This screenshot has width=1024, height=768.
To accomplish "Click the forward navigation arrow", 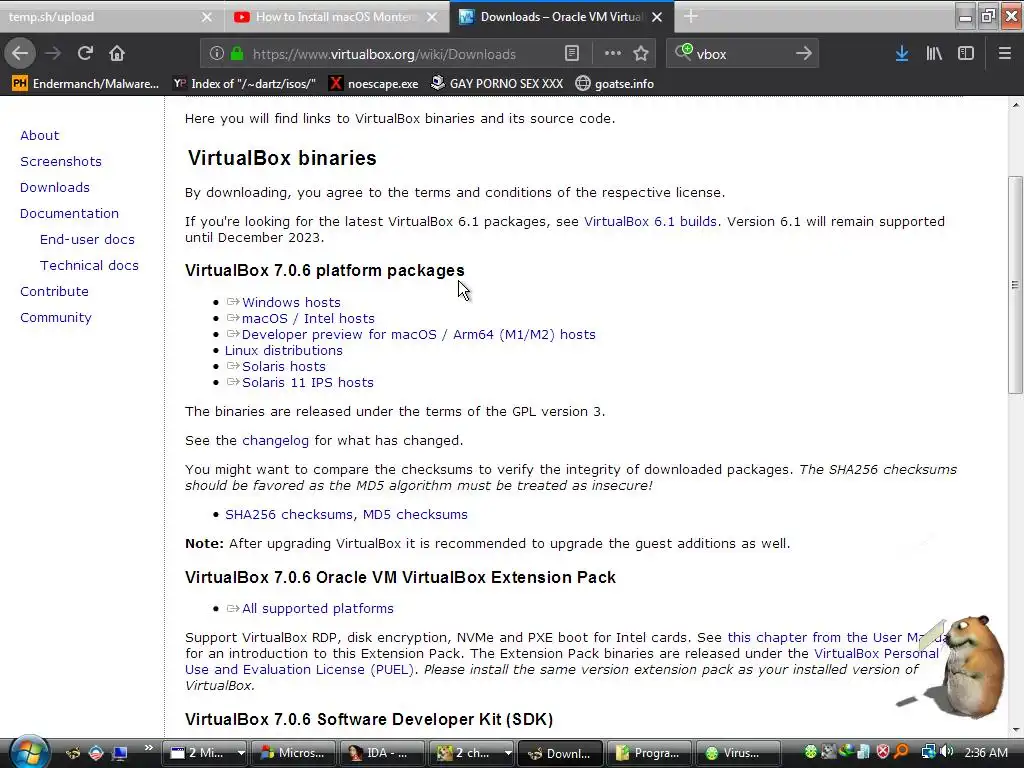I will 53,54.
